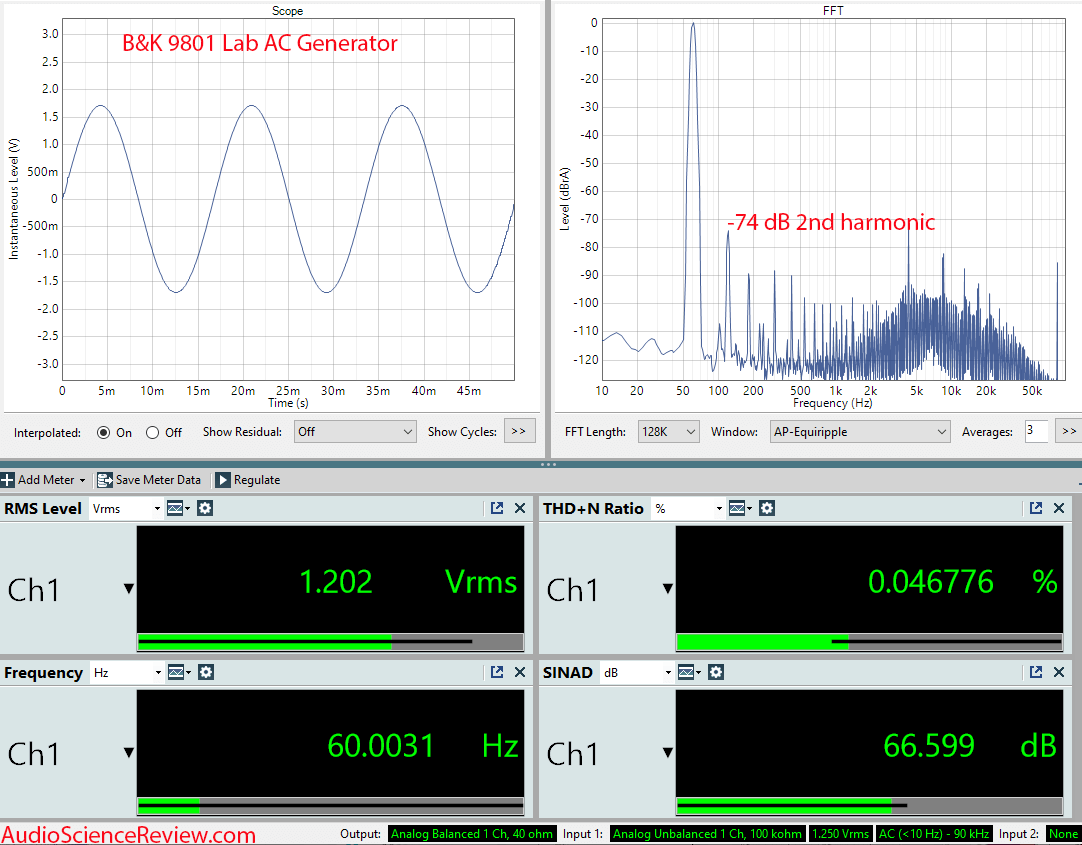This screenshot has width=1082, height=845.
Task: Open graph icon in RMS Level meter
Action: tap(177, 508)
